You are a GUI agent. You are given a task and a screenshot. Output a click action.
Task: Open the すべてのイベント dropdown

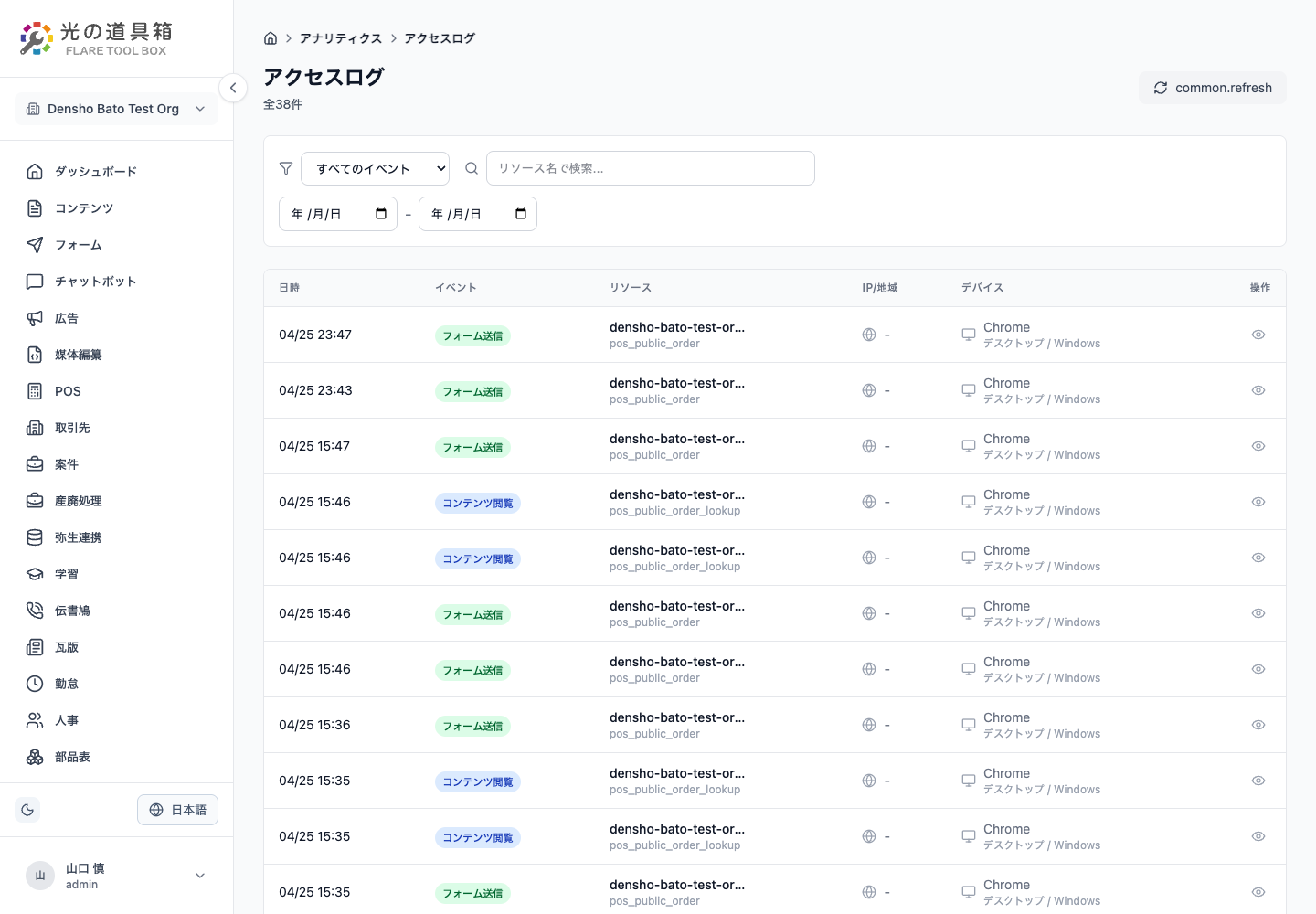(375, 168)
